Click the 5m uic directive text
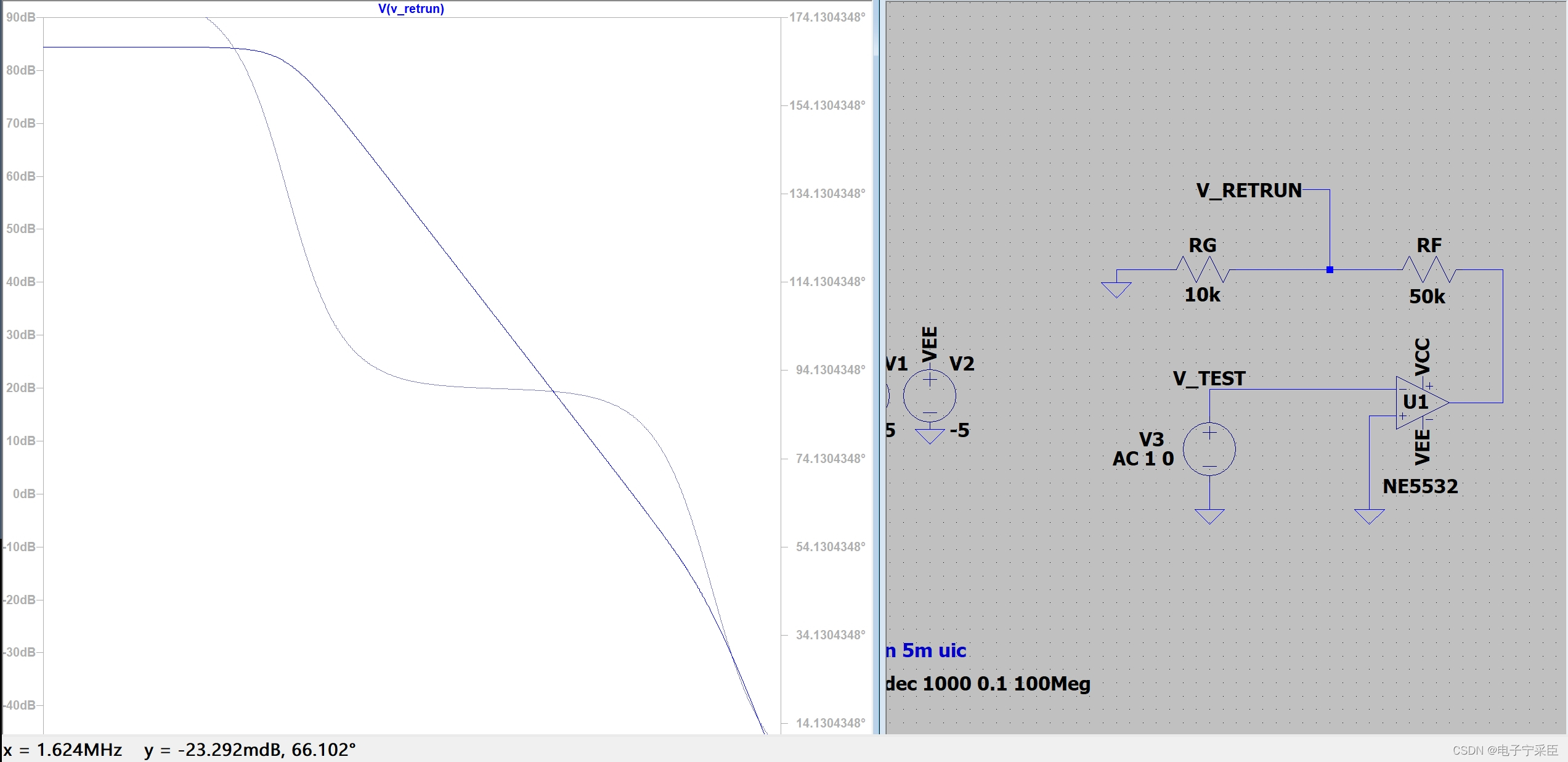Image resolution: width=1568 pixels, height=762 pixels. [x=926, y=650]
